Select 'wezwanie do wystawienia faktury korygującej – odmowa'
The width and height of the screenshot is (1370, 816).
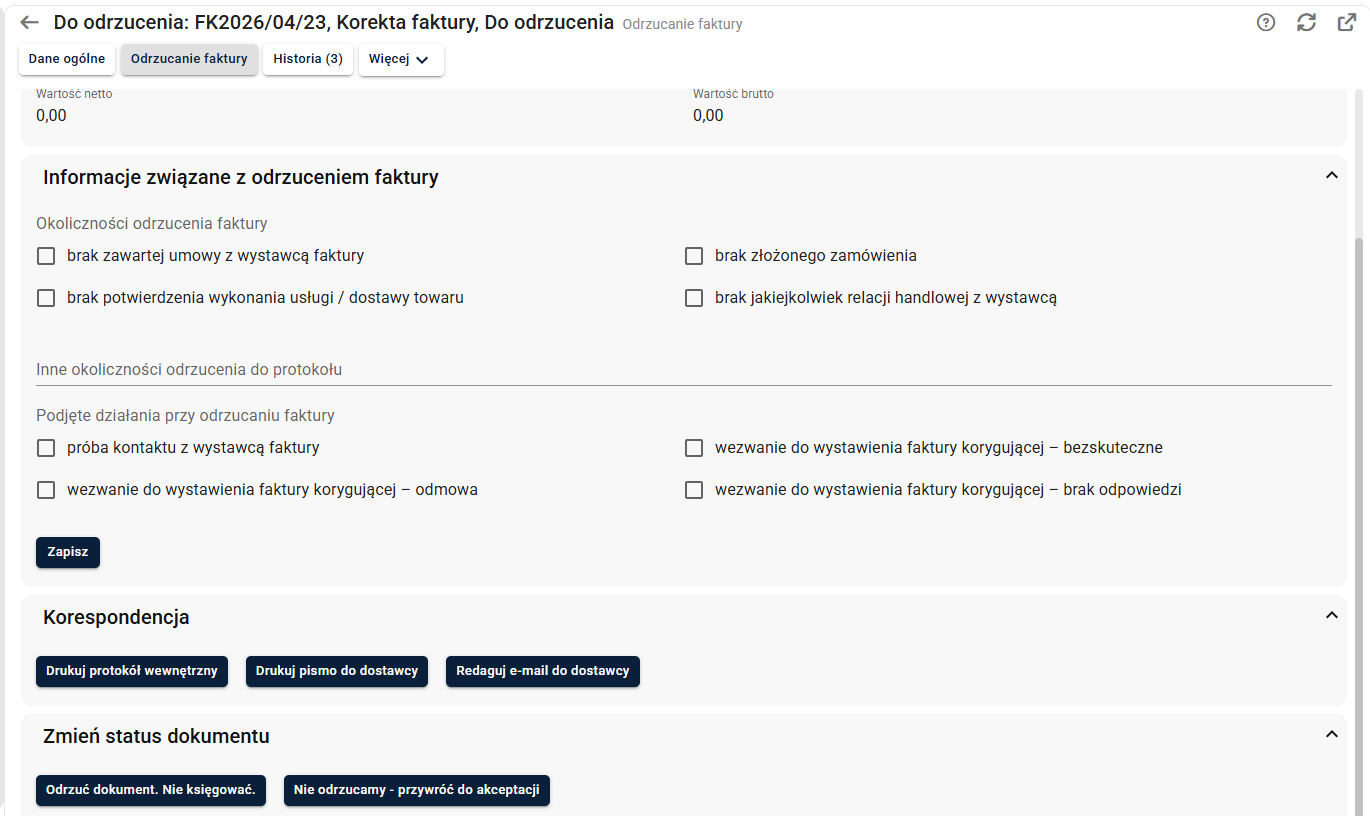coord(46,490)
